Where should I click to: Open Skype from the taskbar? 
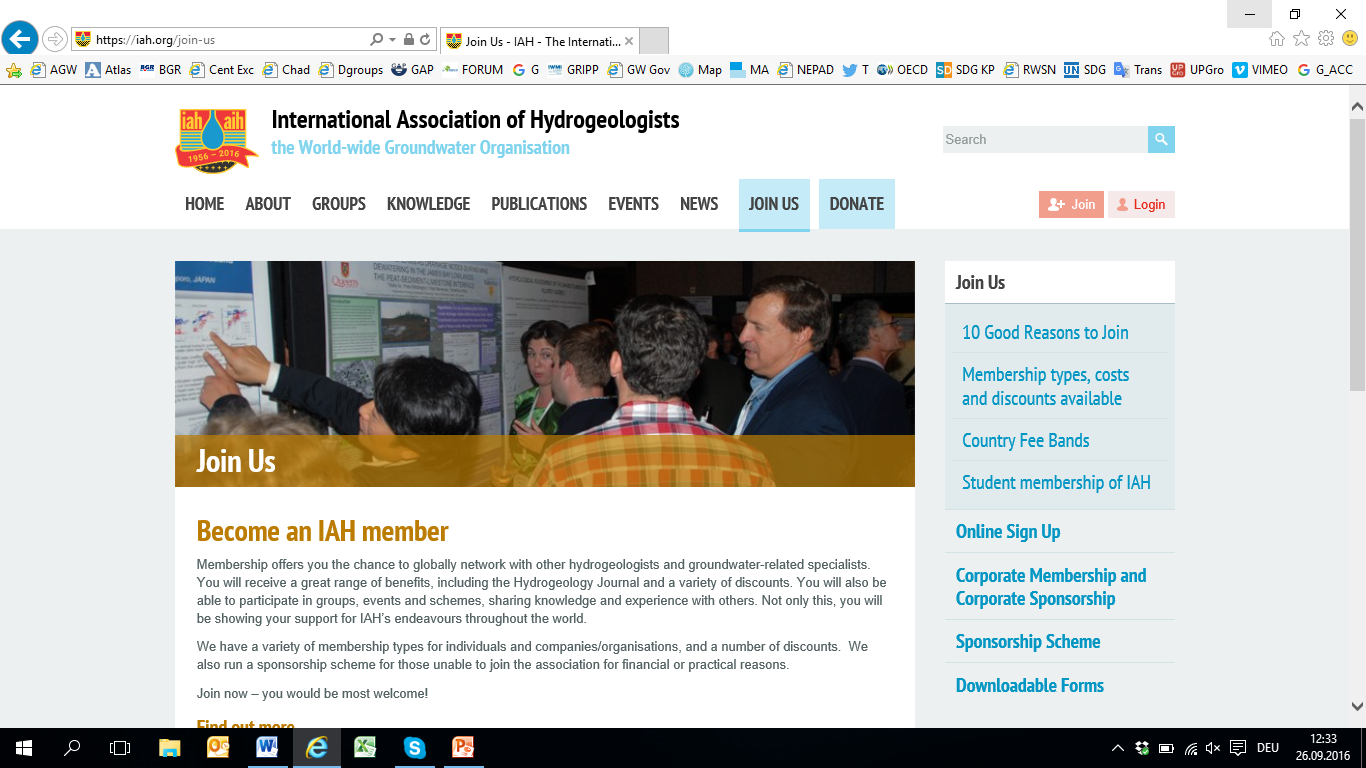(x=414, y=747)
